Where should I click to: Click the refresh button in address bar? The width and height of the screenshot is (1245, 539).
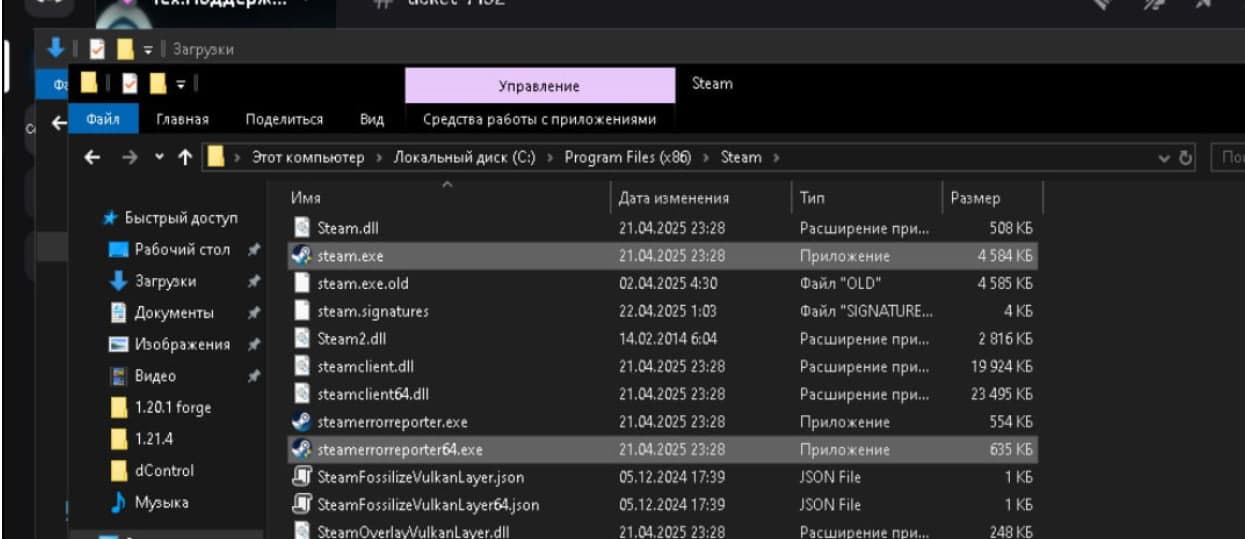[x=1186, y=158]
